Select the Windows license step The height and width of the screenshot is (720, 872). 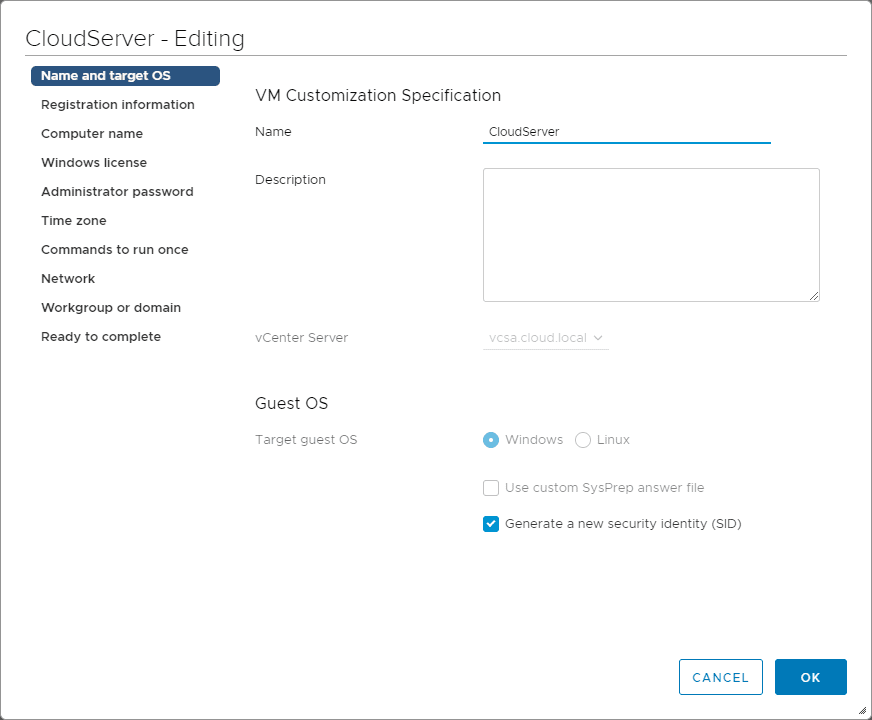pos(94,163)
